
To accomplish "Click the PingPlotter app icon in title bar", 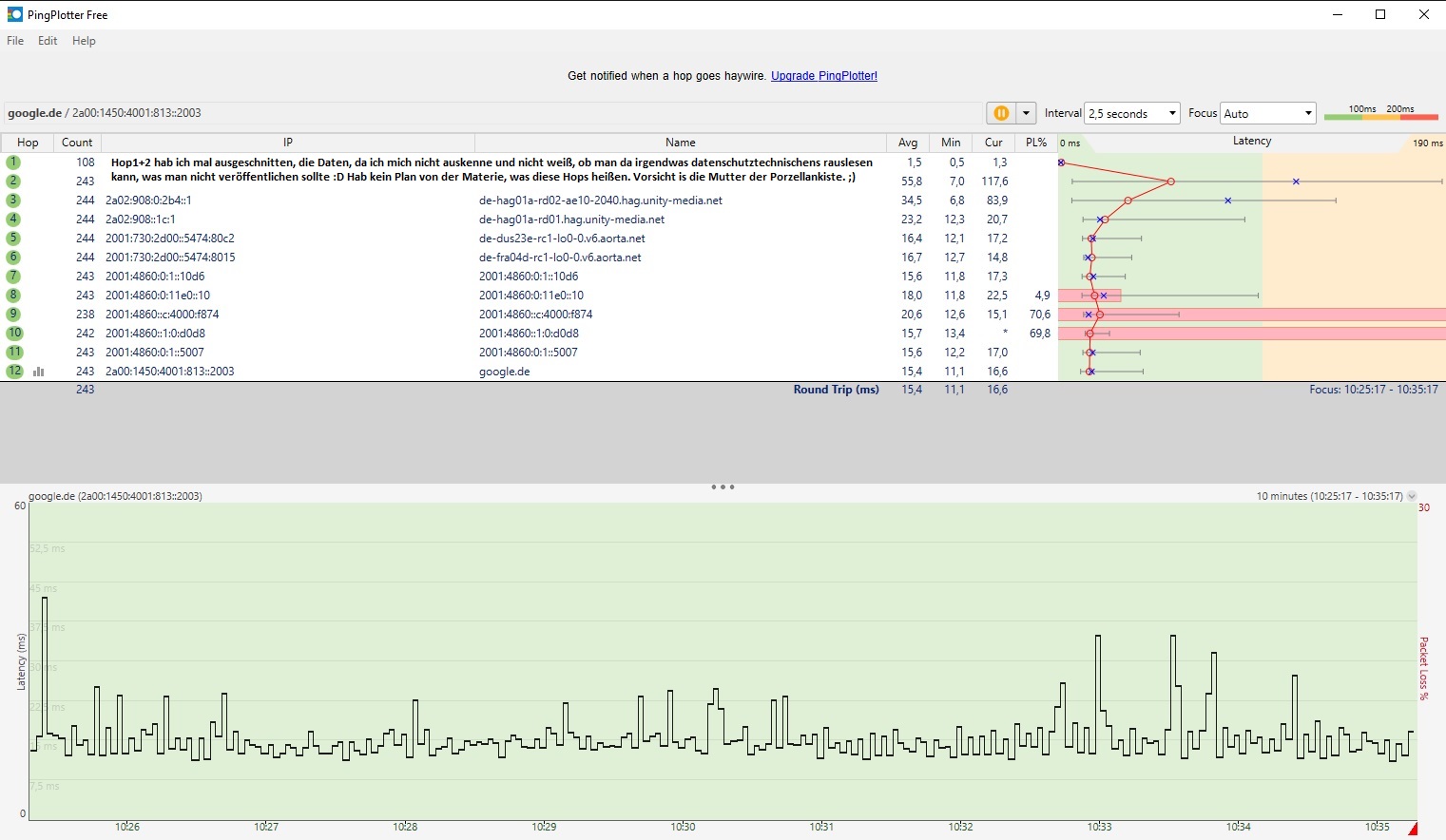I will point(14,14).
